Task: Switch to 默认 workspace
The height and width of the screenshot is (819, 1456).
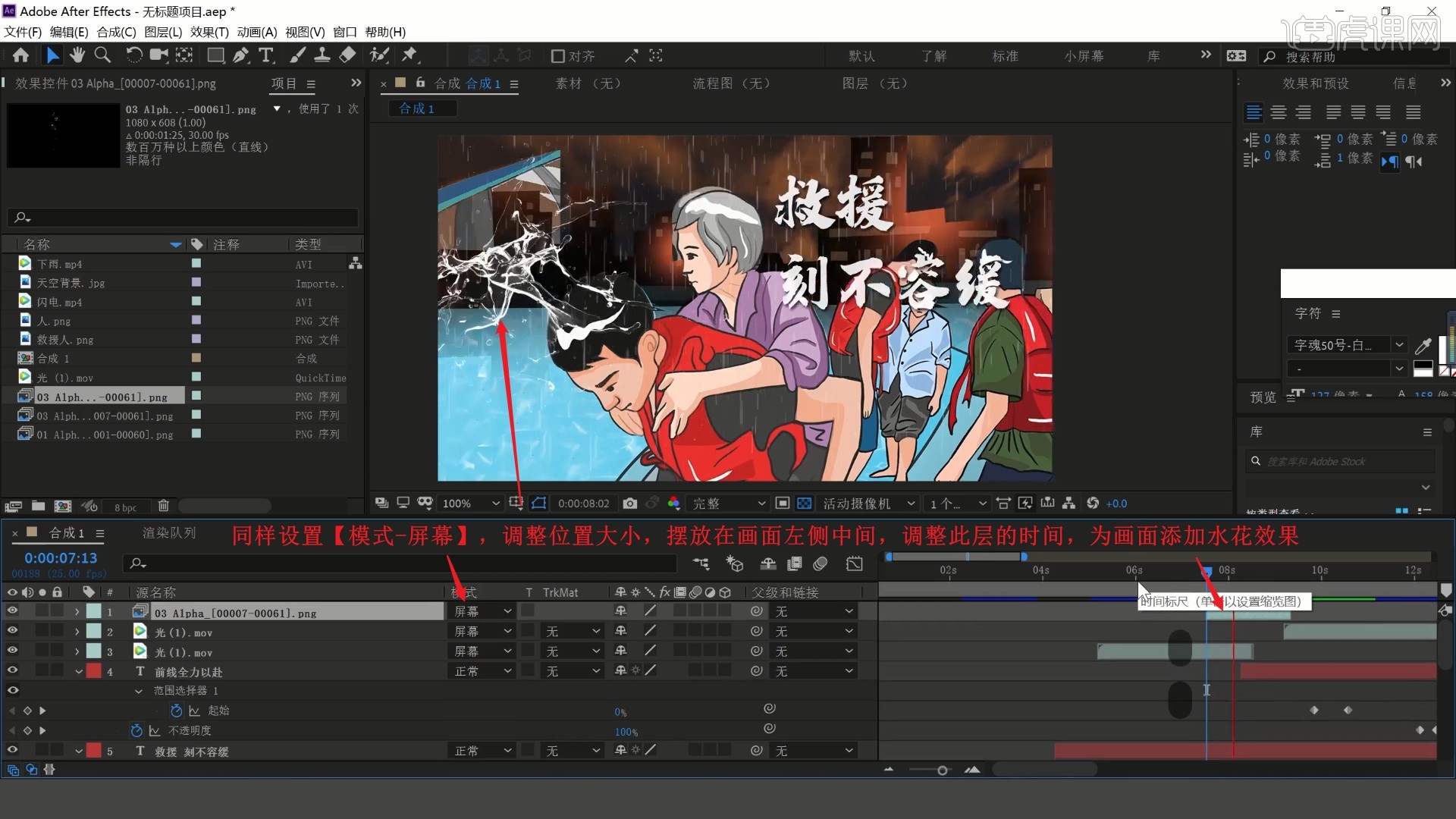Action: 861,56
